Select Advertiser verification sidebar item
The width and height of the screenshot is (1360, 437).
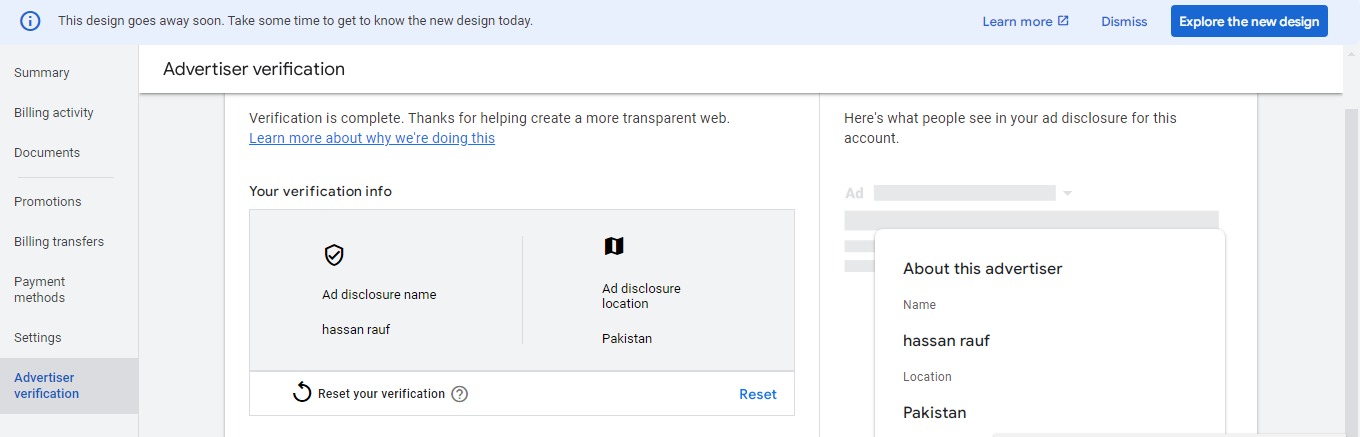pyautogui.click(x=46, y=385)
